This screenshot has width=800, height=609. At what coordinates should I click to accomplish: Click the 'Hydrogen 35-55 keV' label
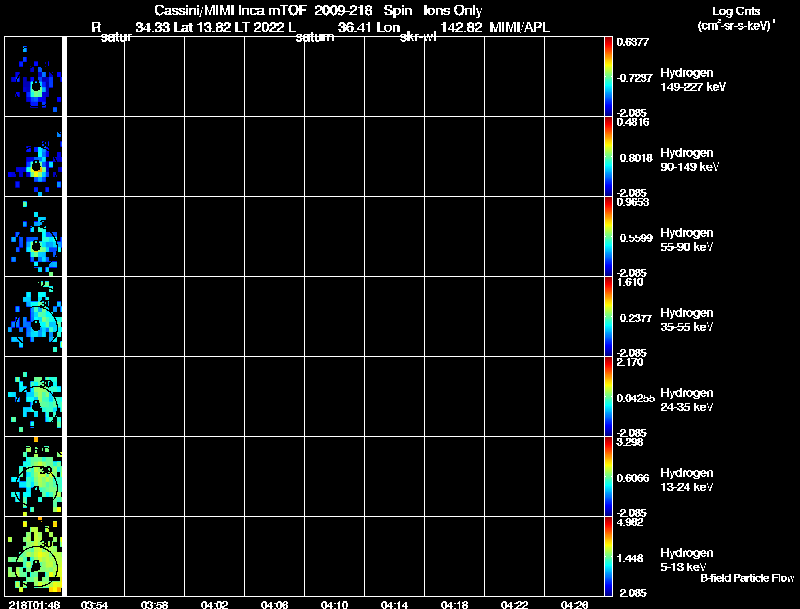pyautogui.click(x=687, y=320)
